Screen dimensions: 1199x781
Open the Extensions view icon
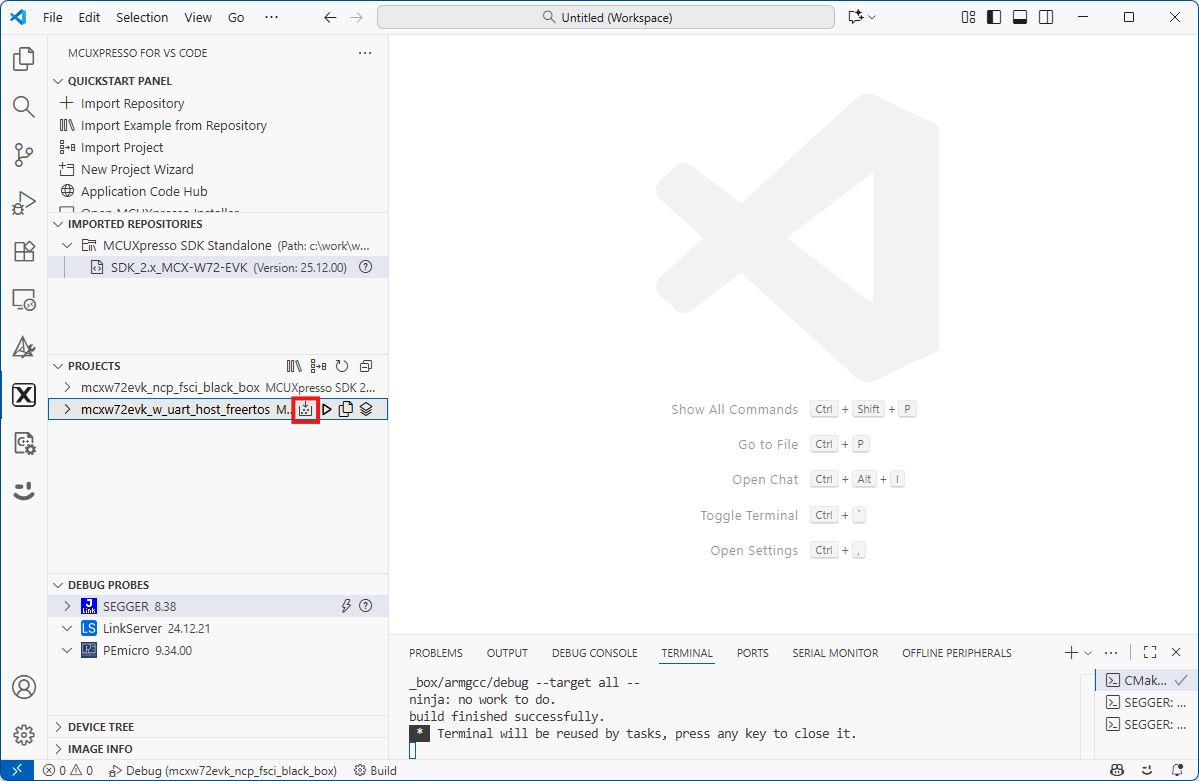tap(24, 251)
